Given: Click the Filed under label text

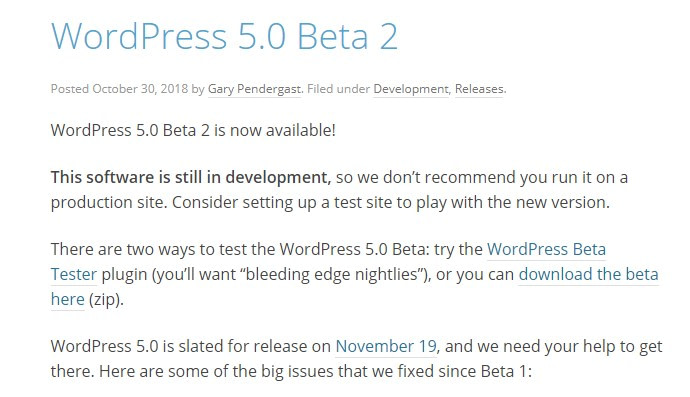Looking at the screenshot, I should pyautogui.click(x=338, y=89).
